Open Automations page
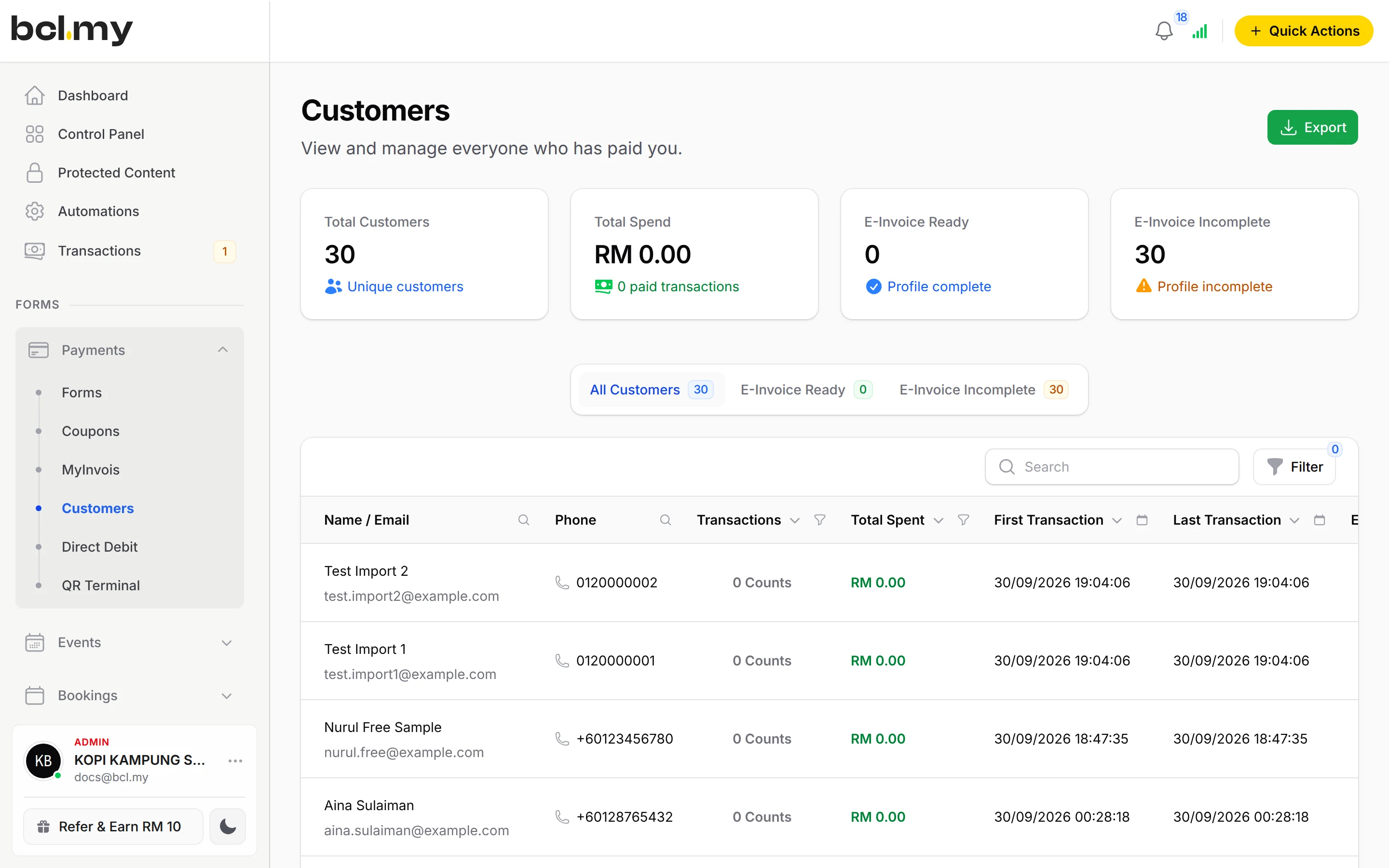Screen dimensions: 1389x868 99,211
